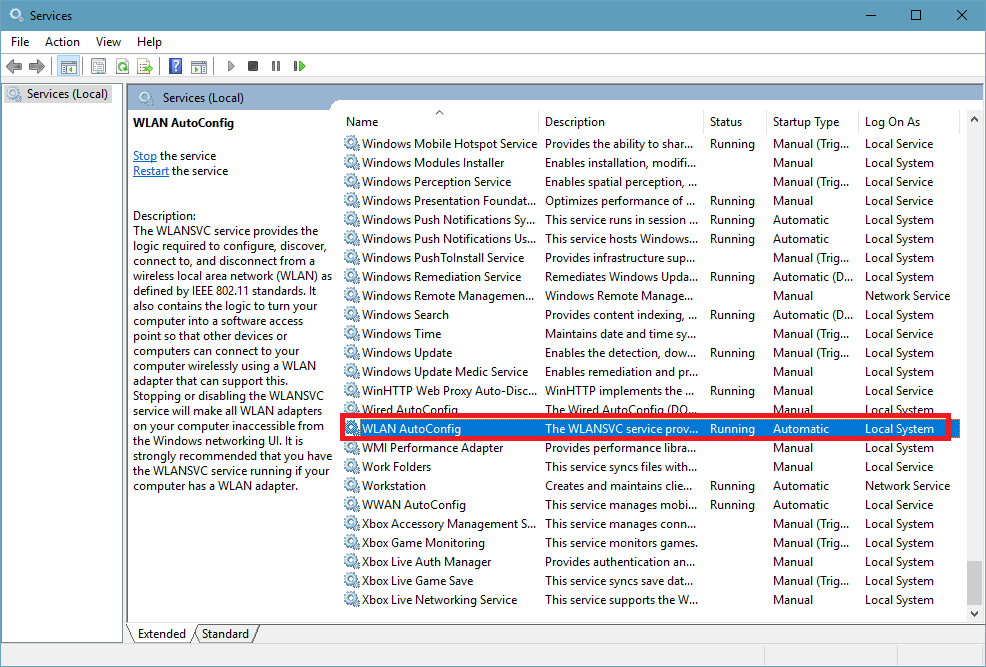Open the File menu
Screen dimensions: 986x667
[x=20, y=41]
